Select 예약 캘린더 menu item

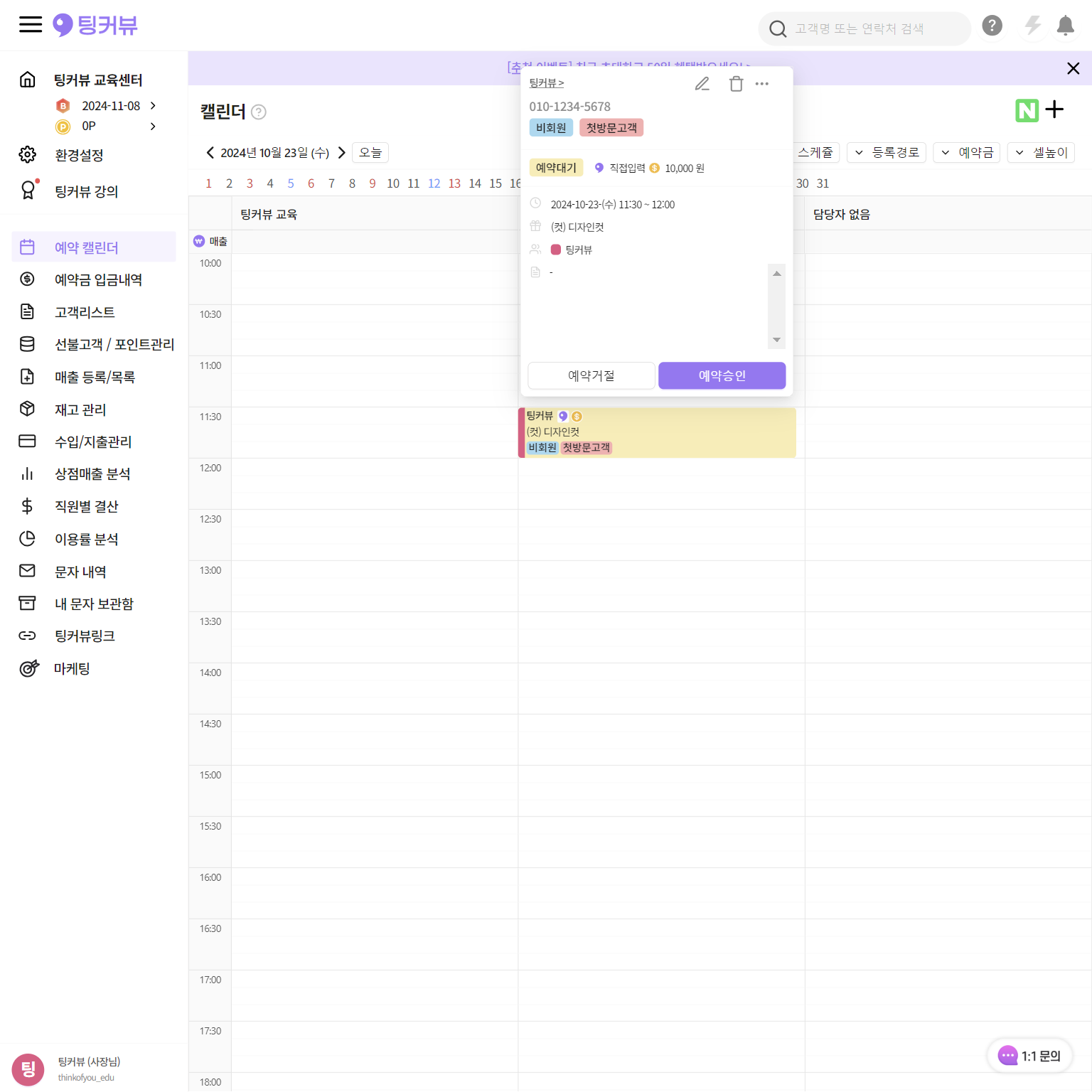(94, 247)
